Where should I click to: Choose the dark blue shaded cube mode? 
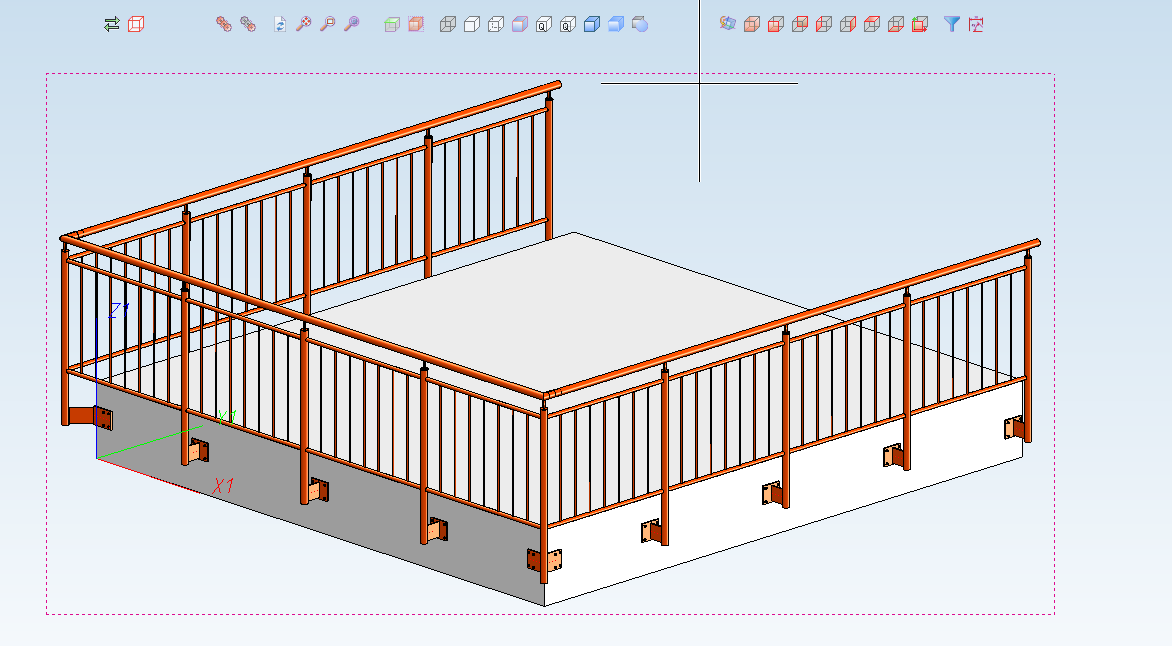pyautogui.click(x=592, y=24)
